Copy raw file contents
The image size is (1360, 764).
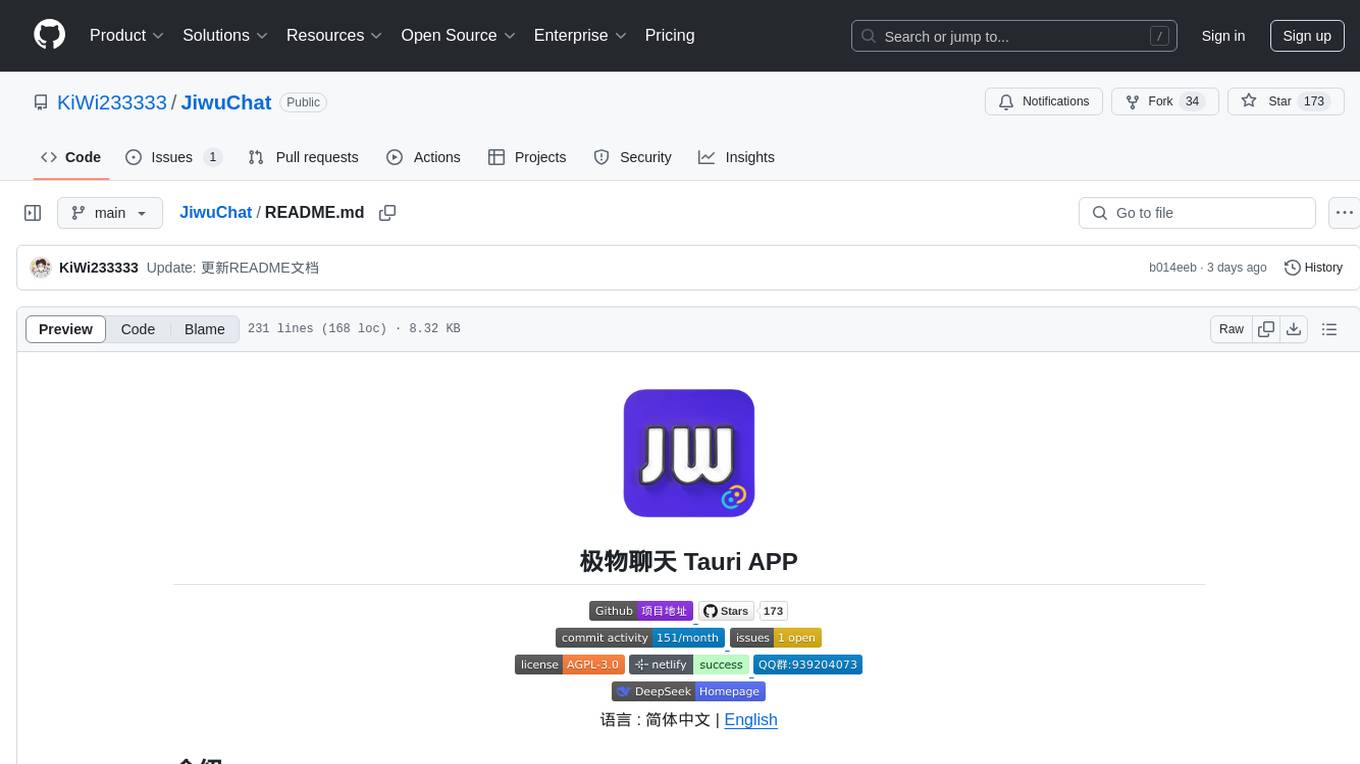point(1266,329)
